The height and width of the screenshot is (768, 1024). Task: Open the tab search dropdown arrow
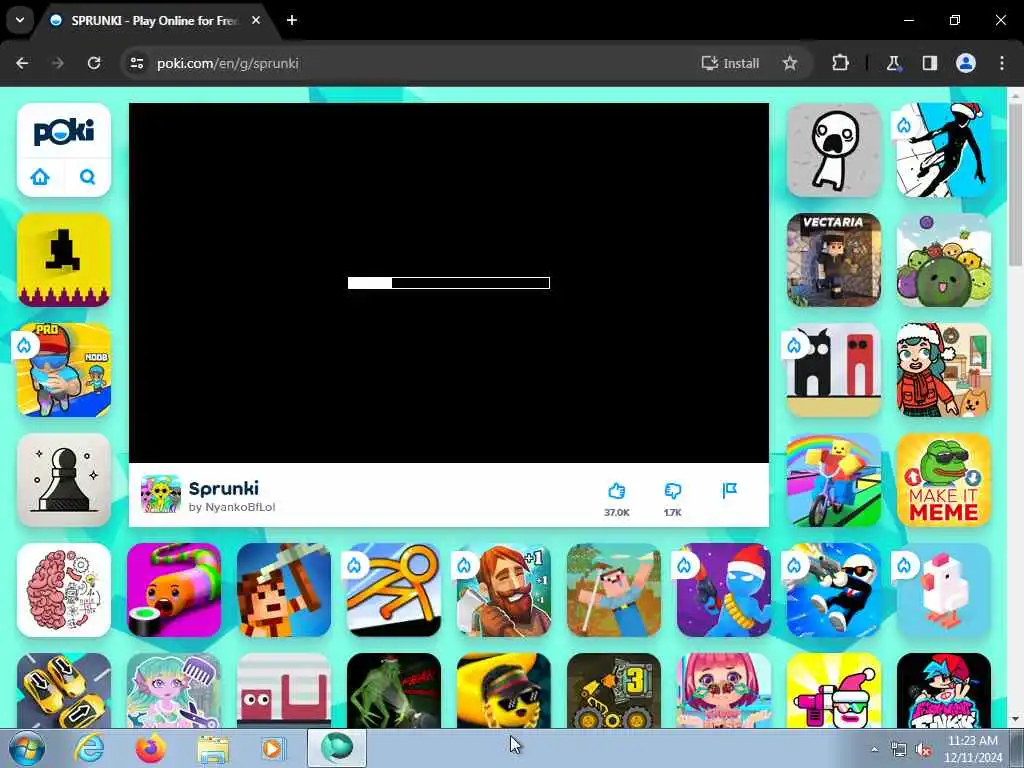click(20, 20)
